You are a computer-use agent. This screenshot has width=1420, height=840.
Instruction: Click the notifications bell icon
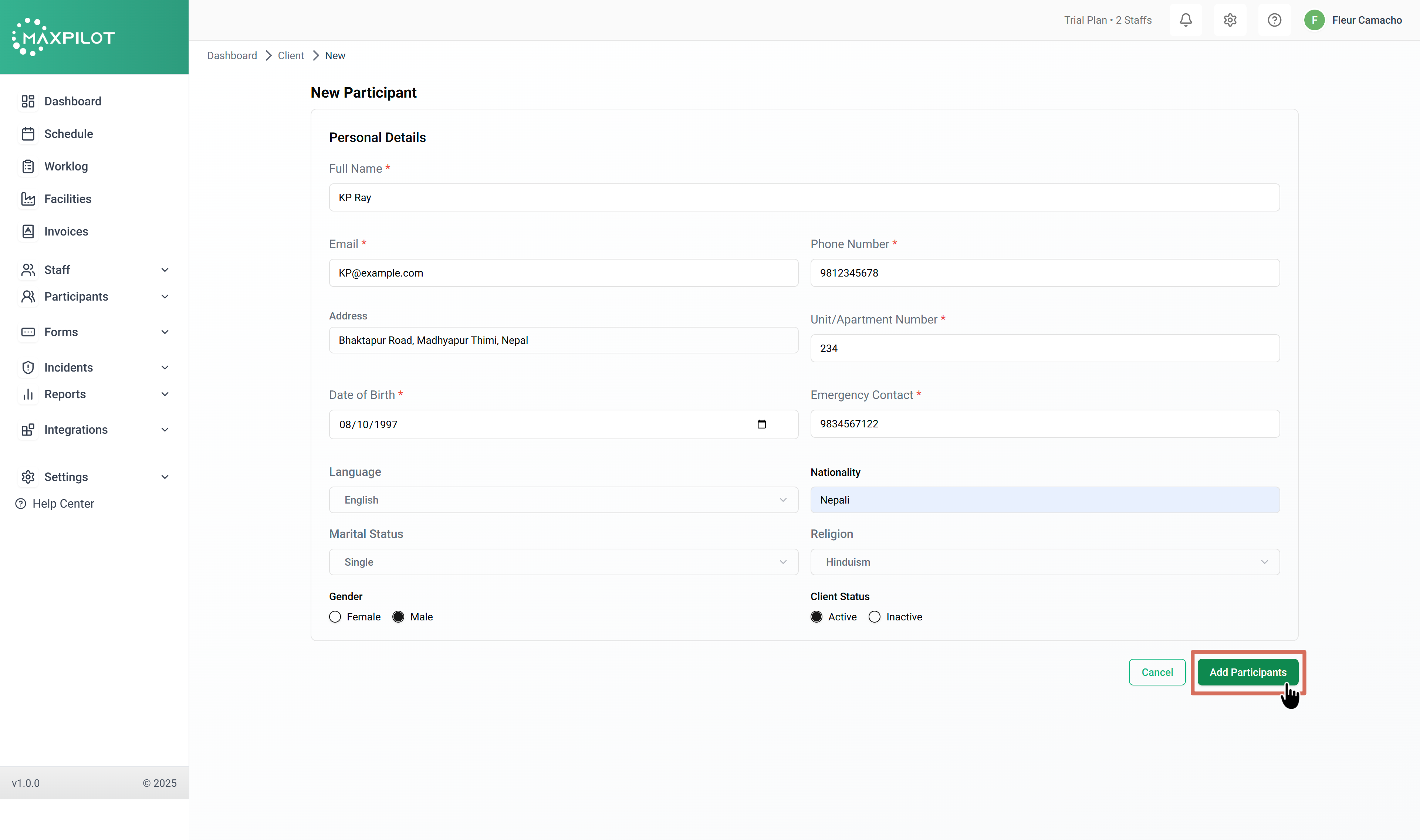1185,20
